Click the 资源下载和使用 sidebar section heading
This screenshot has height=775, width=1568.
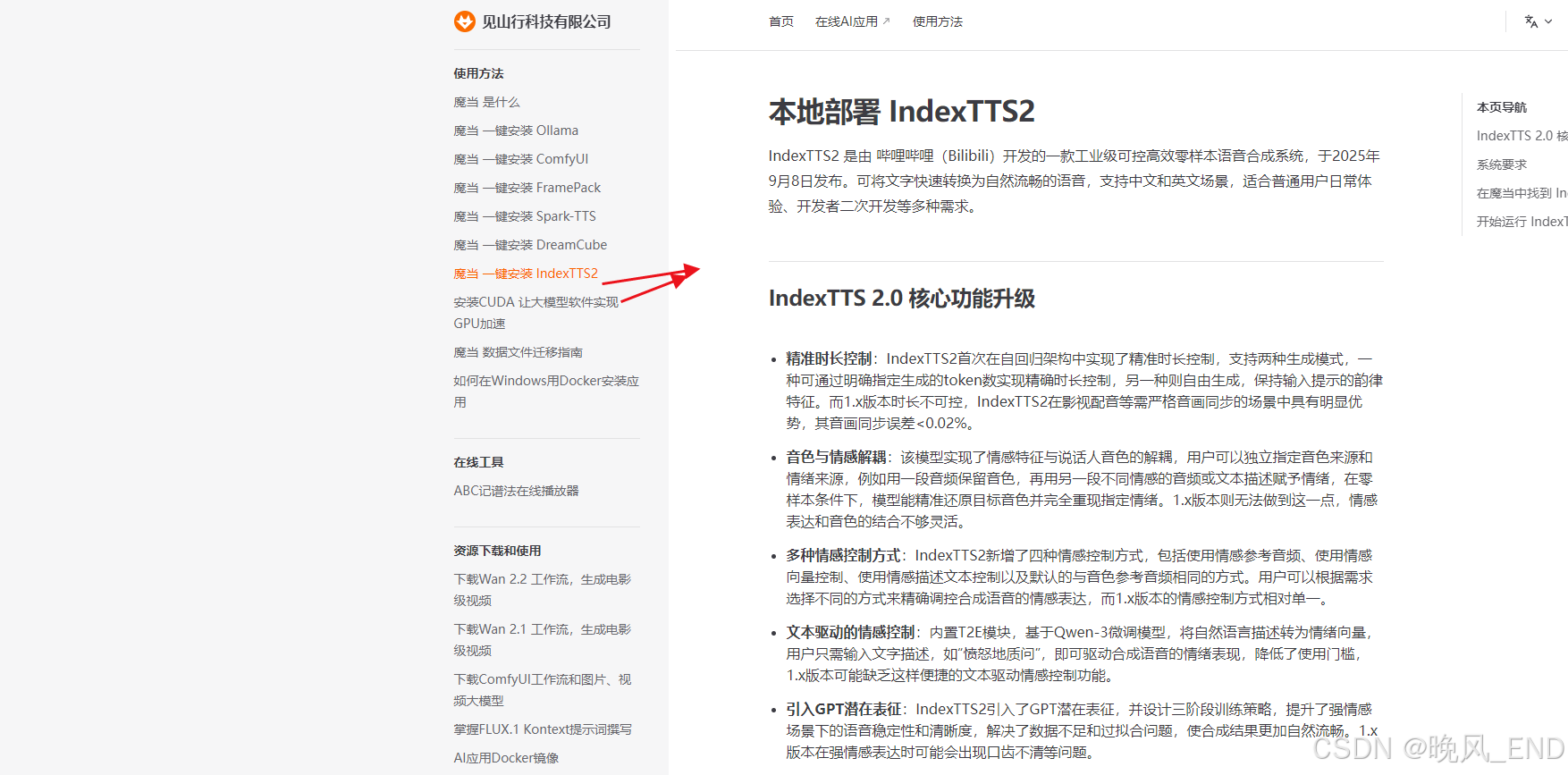pyautogui.click(x=497, y=551)
